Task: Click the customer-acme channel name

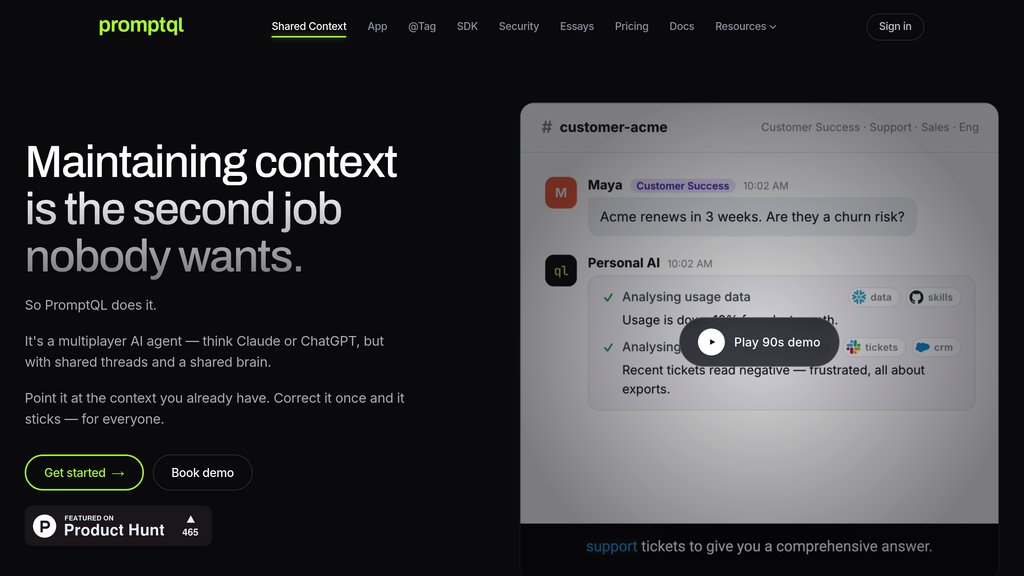Action: [613, 127]
